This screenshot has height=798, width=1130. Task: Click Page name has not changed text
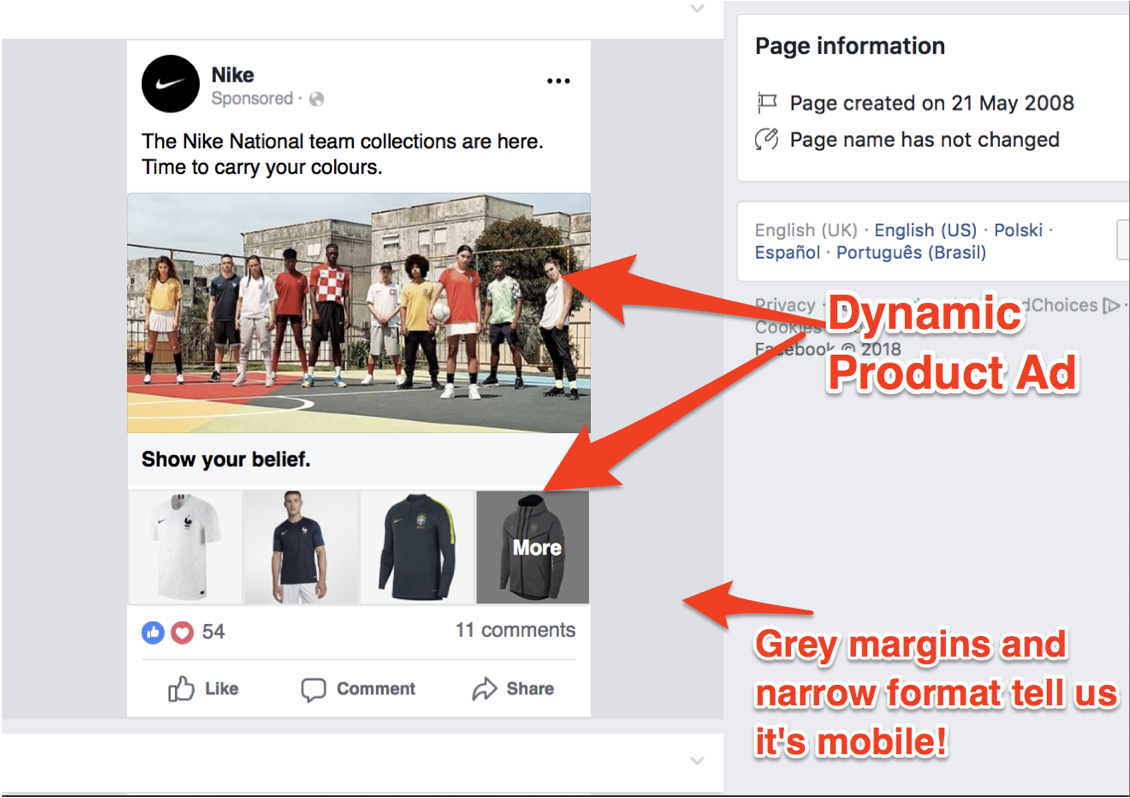[925, 139]
